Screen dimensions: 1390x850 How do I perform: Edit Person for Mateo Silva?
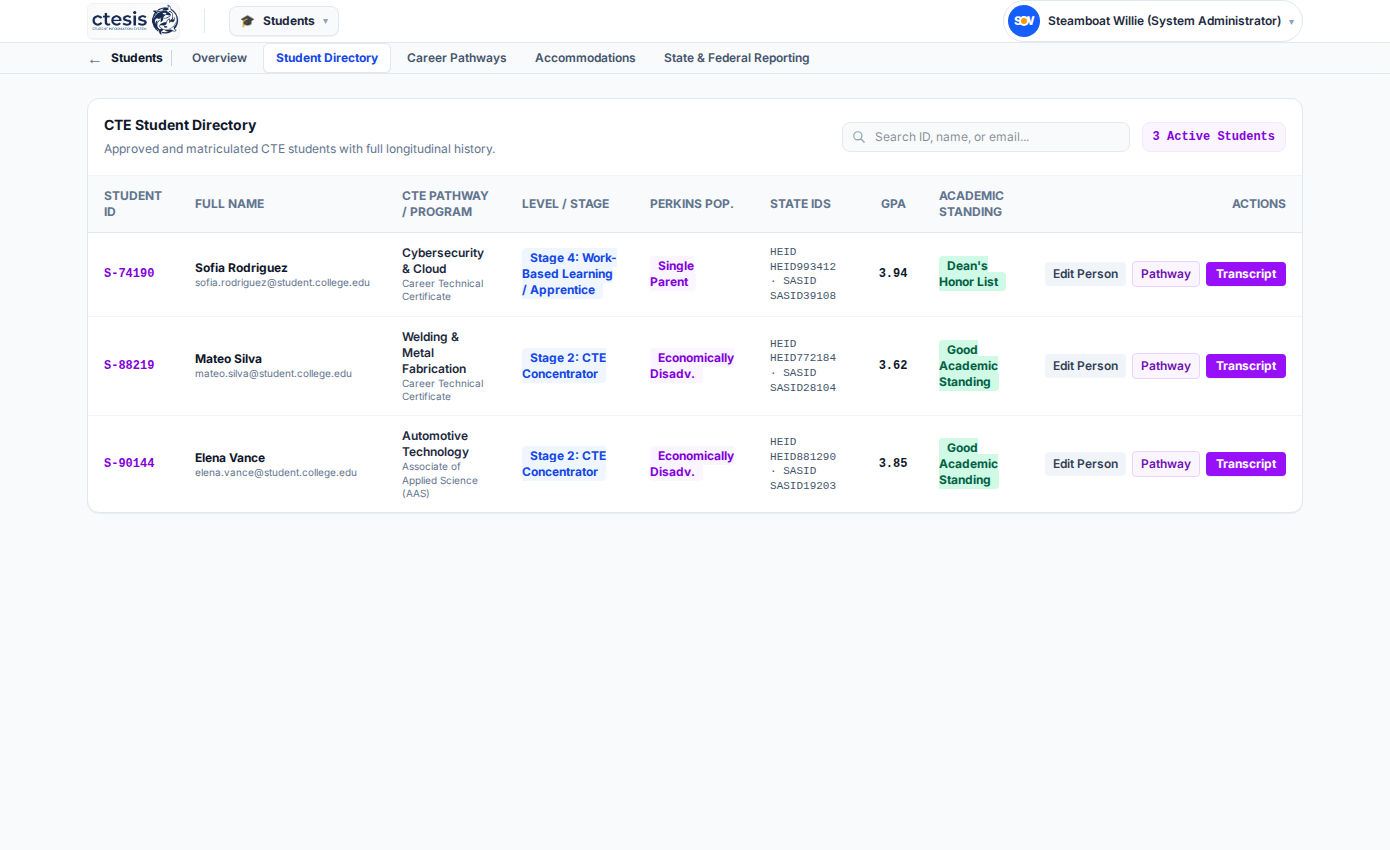[1085, 366]
